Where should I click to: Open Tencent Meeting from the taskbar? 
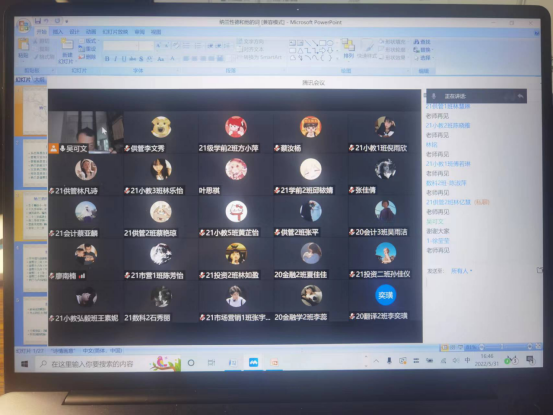(x=253, y=362)
